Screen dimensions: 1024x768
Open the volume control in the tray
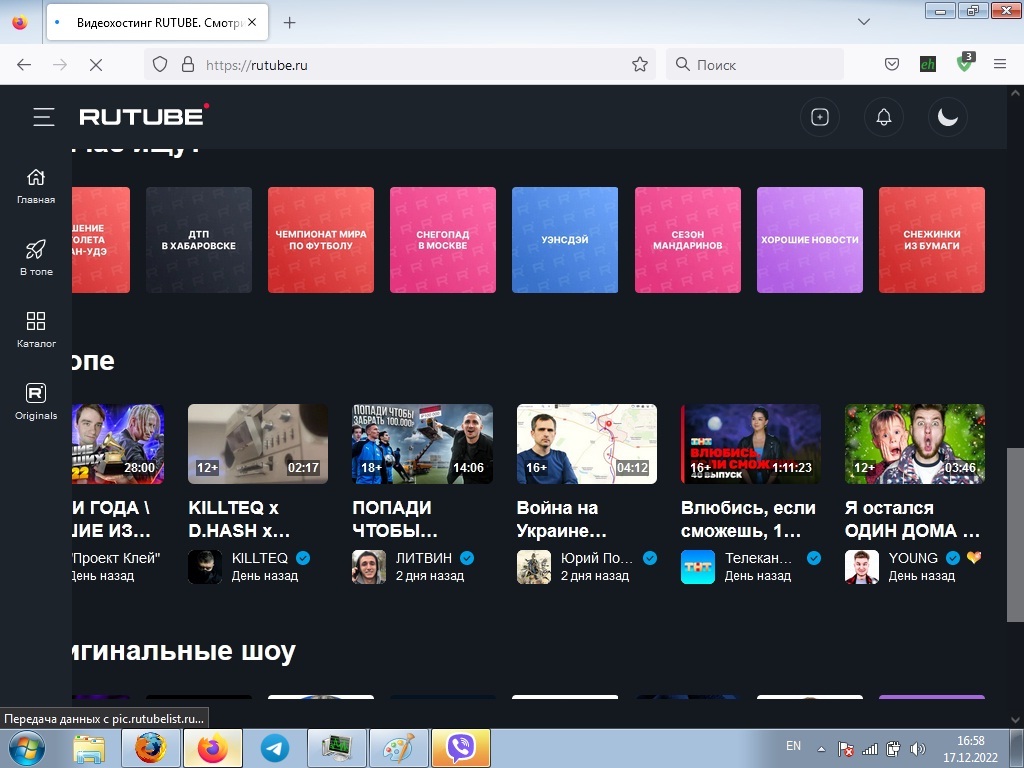pyautogui.click(x=918, y=747)
